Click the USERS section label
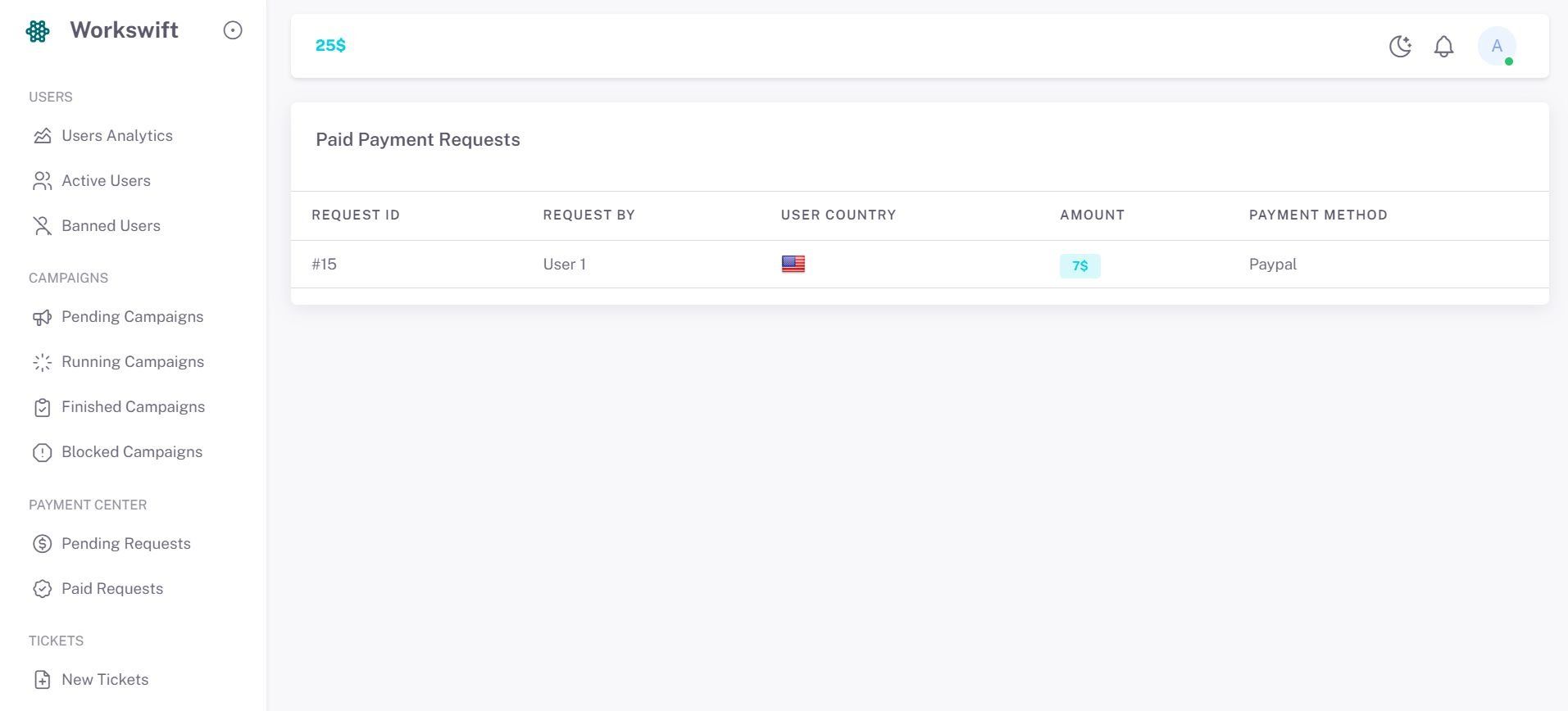Viewport: 1568px width, 711px height. [51, 97]
